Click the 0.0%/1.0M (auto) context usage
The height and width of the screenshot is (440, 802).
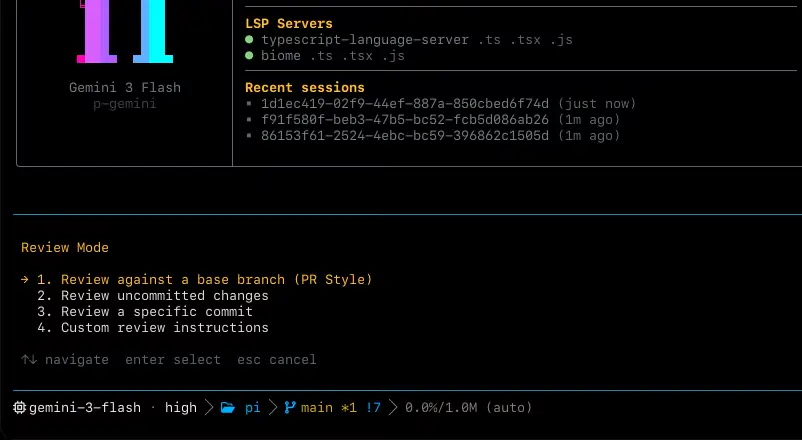point(469,408)
